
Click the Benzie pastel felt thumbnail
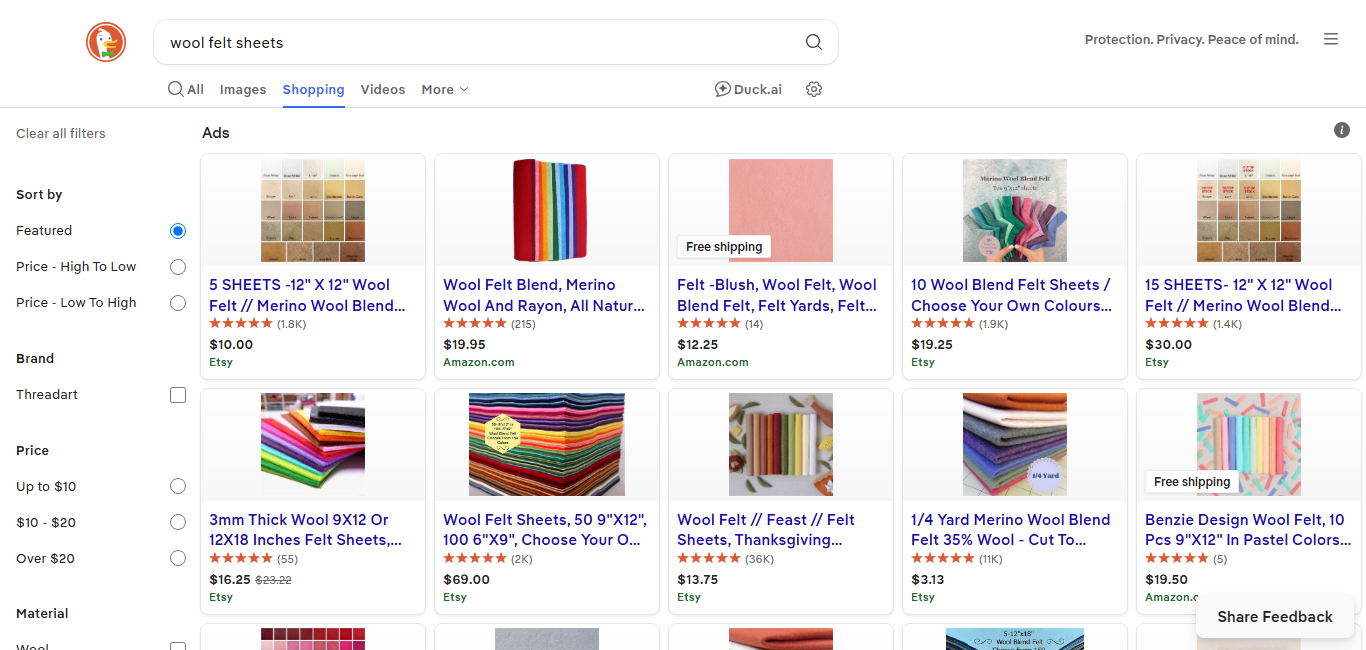pos(1249,445)
